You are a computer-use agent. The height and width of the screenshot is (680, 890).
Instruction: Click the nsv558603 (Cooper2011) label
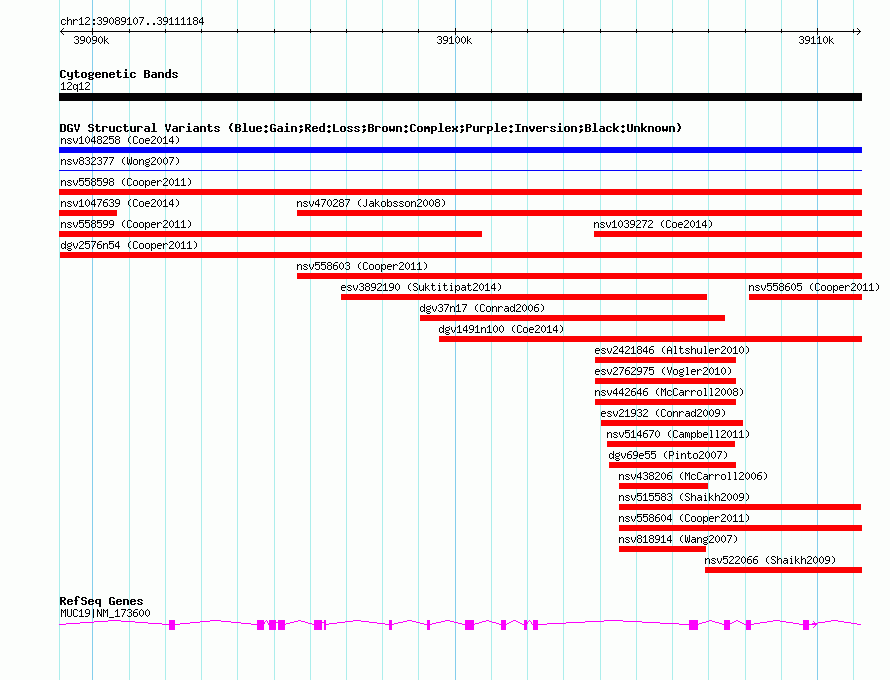pyautogui.click(x=362, y=266)
